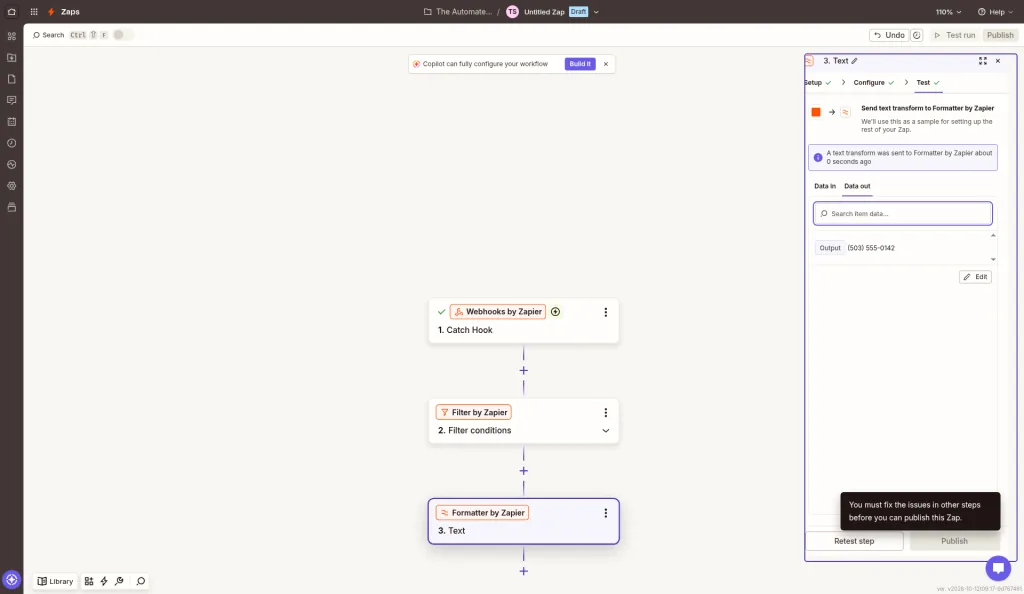
Task: Add a step after Formatter Text
Action: pos(523,571)
